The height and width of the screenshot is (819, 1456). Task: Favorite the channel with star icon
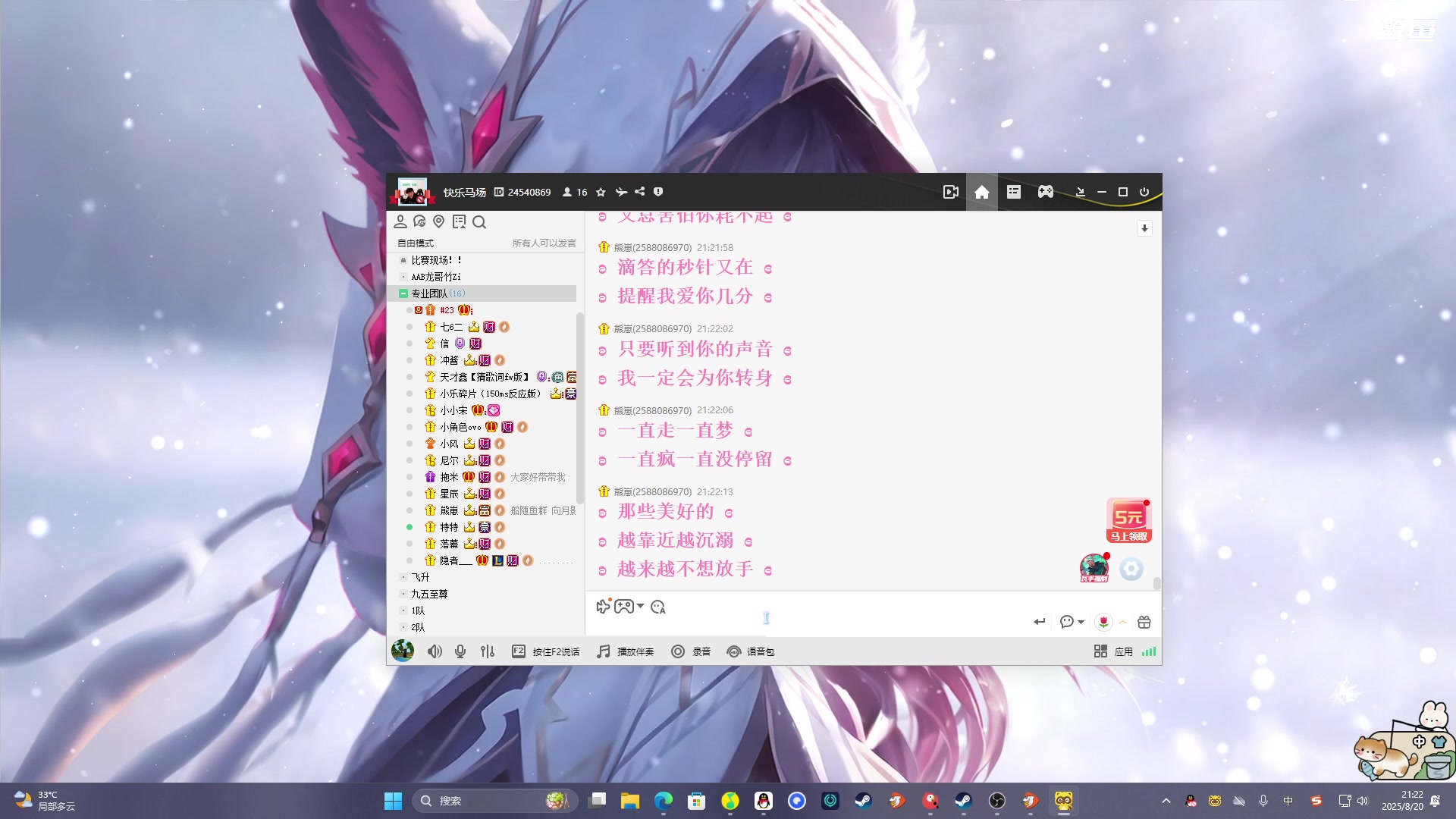pos(601,192)
